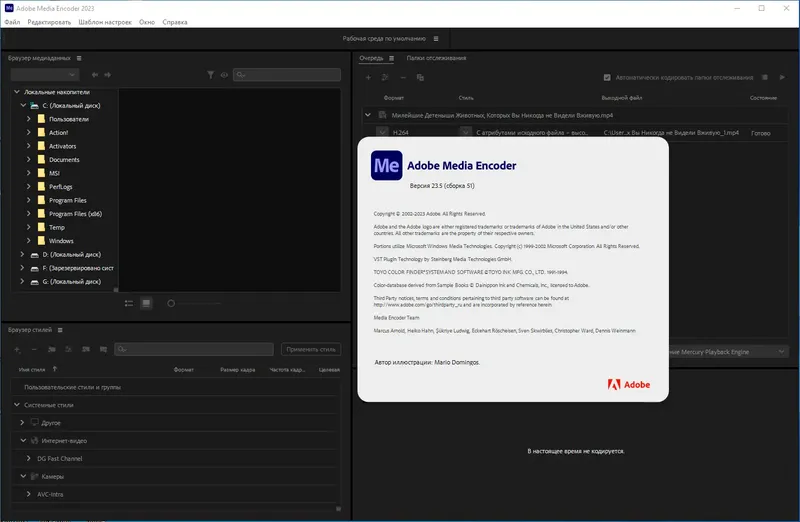
Task: Collapse the C: (Локальный диск) node
Action: click(x=23, y=106)
